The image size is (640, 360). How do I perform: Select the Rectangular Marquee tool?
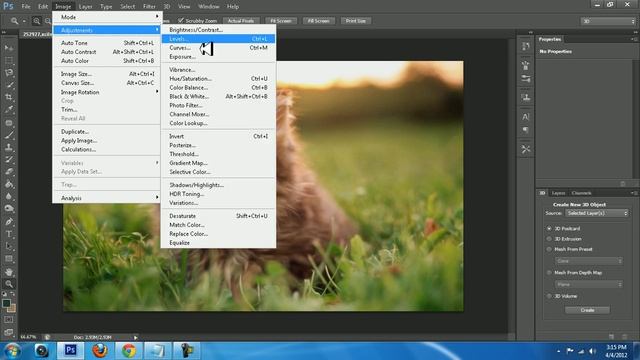[x=9, y=60]
